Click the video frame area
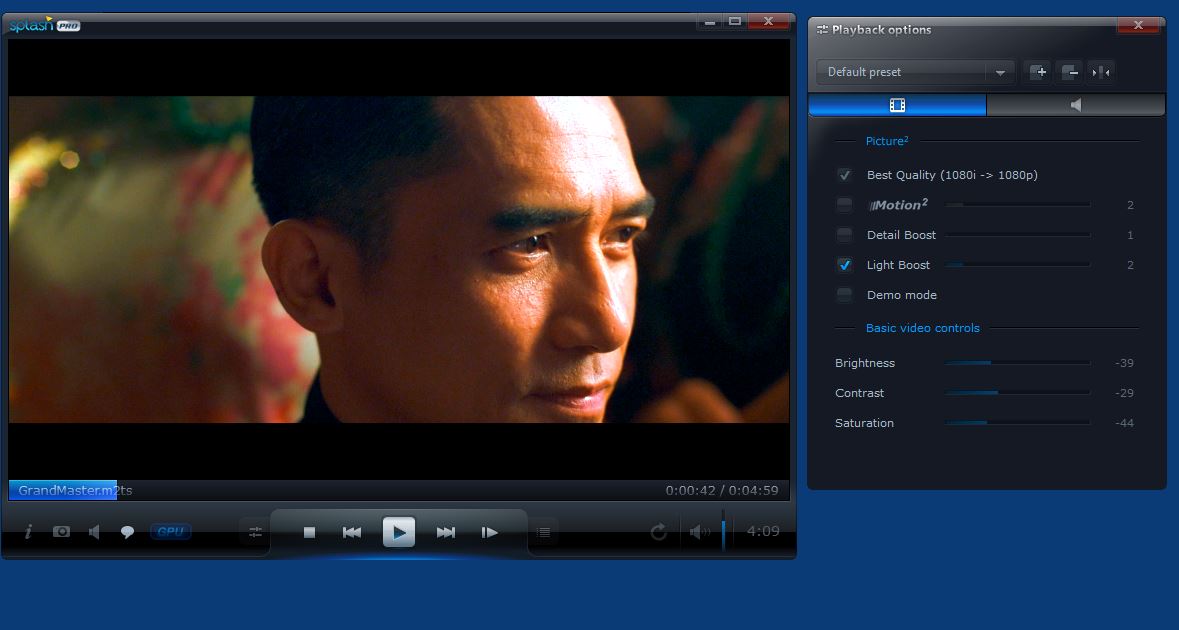1179x630 pixels. 399,259
